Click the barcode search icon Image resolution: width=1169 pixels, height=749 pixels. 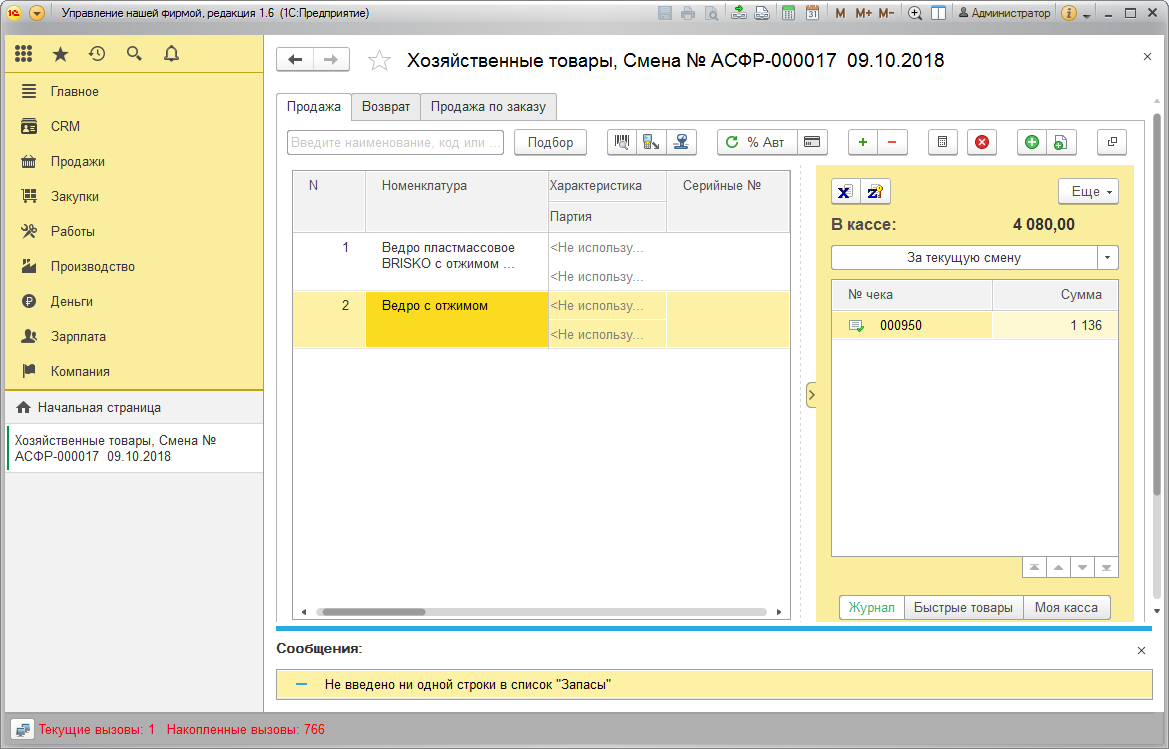(x=622, y=142)
